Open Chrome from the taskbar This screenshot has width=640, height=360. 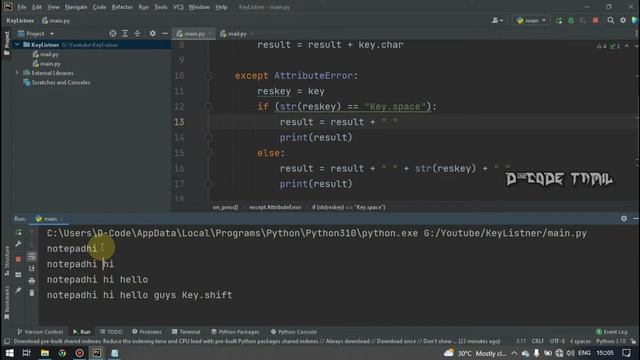coord(62,353)
